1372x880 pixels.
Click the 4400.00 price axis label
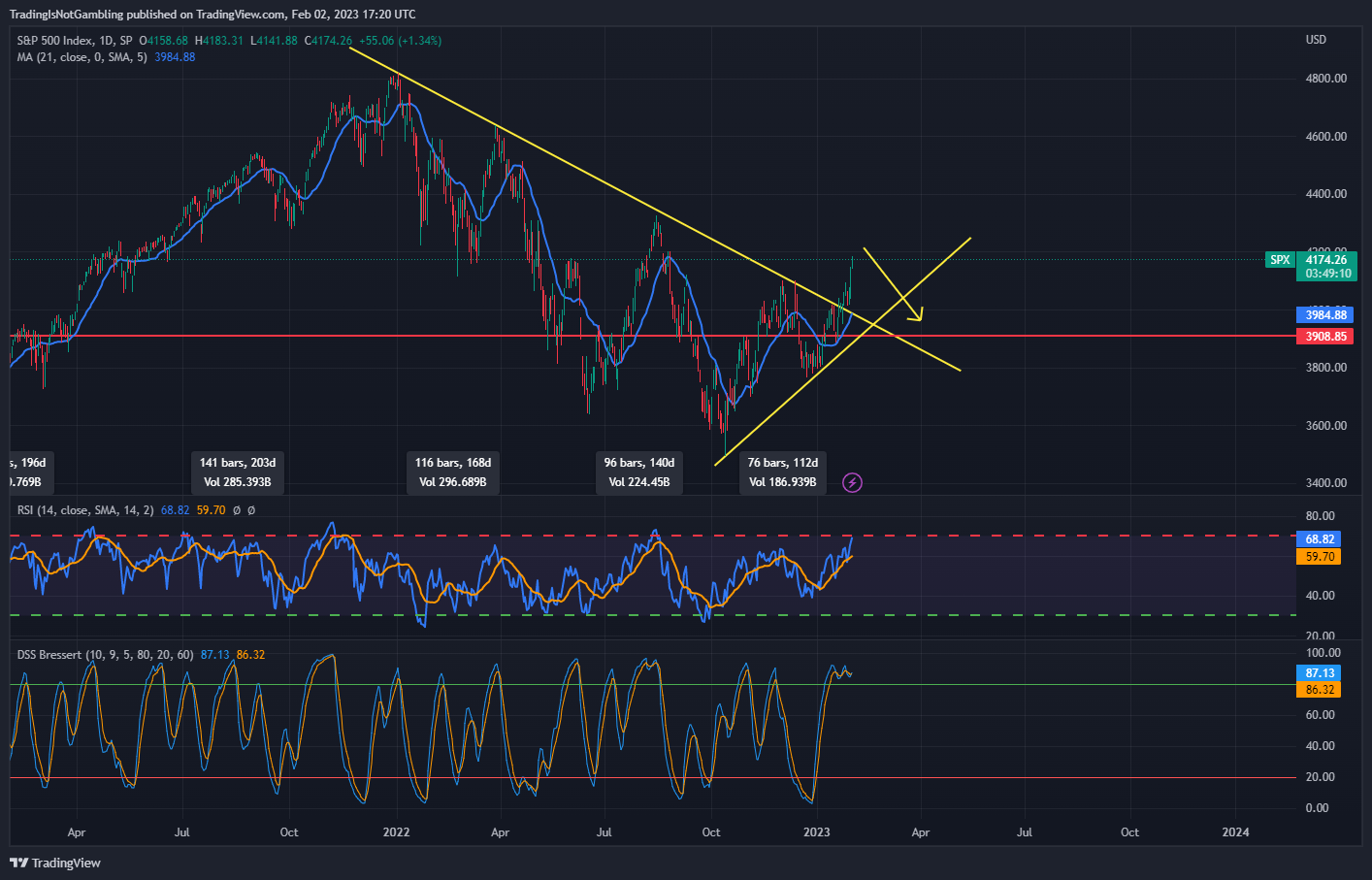coord(1326,194)
